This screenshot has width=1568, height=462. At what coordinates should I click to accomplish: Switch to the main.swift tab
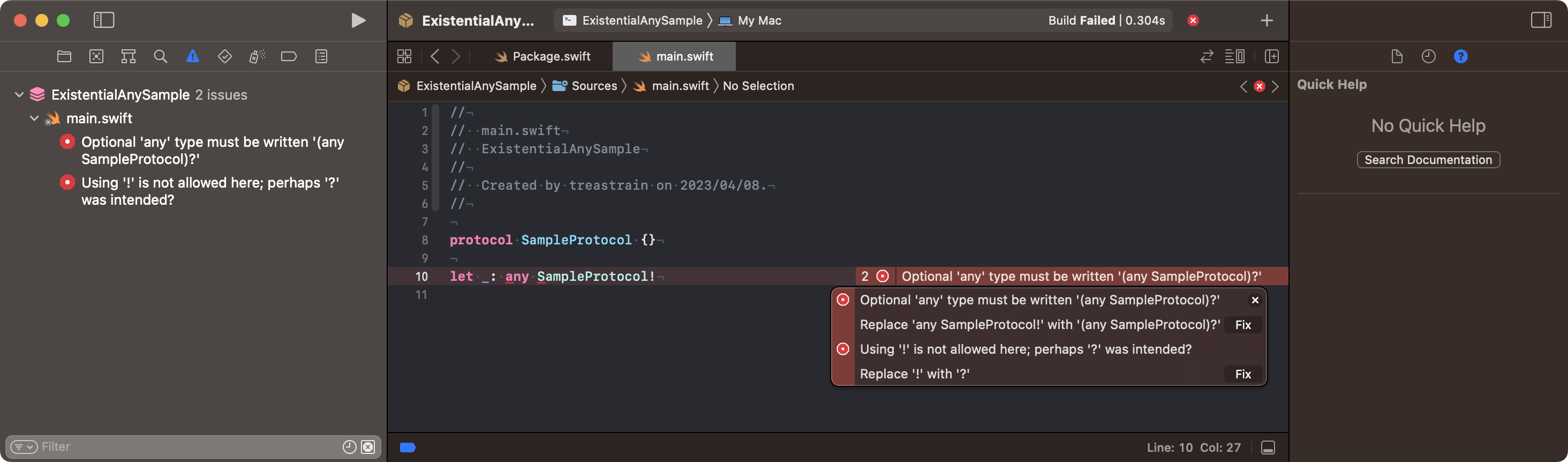coord(674,57)
